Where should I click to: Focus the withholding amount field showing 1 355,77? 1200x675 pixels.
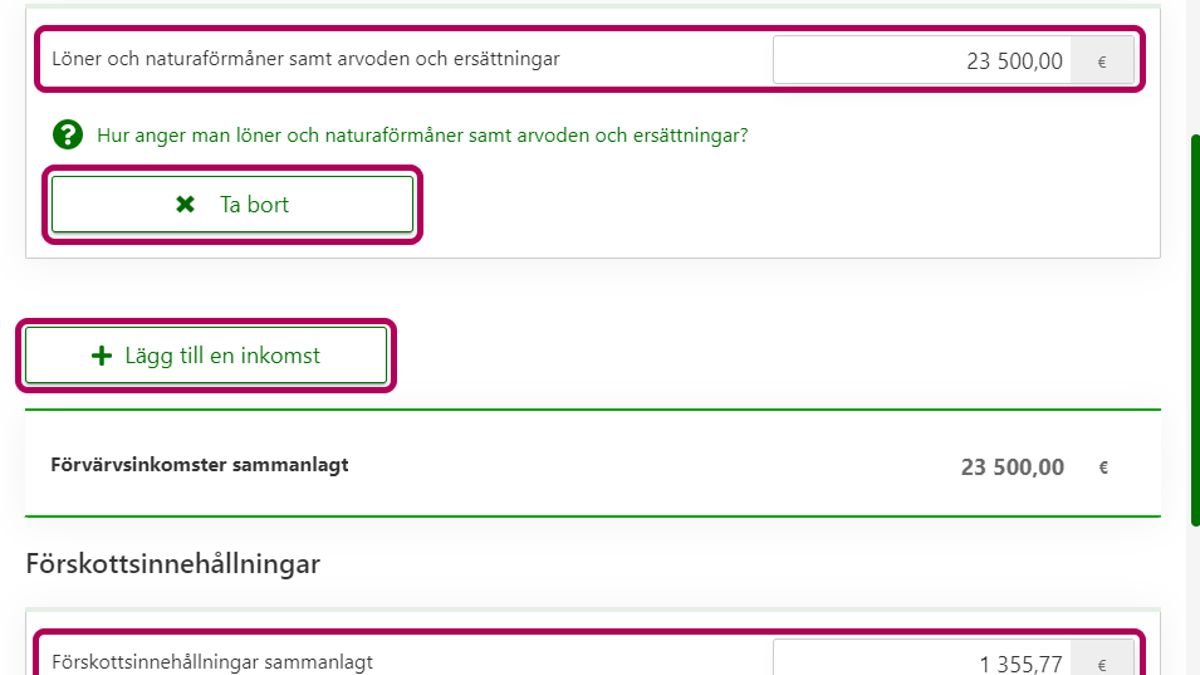click(921, 662)
